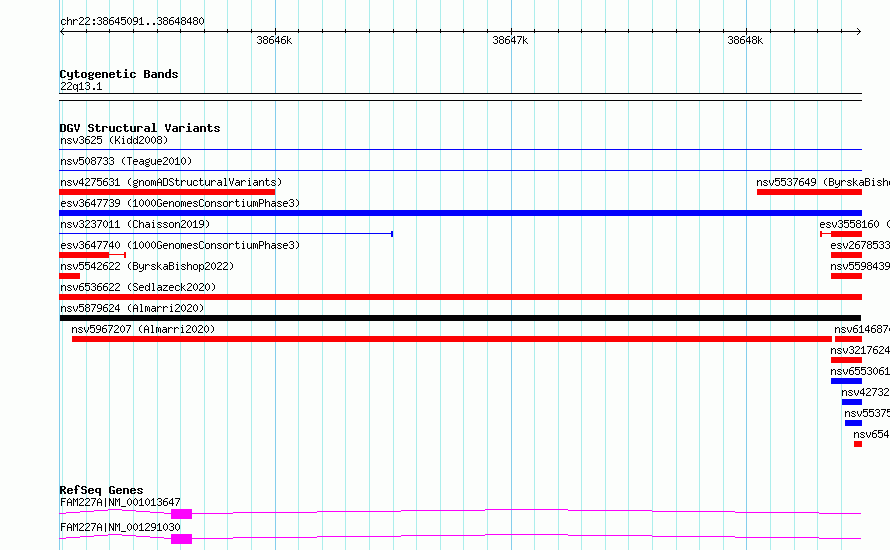Open the Cytogenetic Bands track heading
Screen dimensions: 890x550
[119, 74]
